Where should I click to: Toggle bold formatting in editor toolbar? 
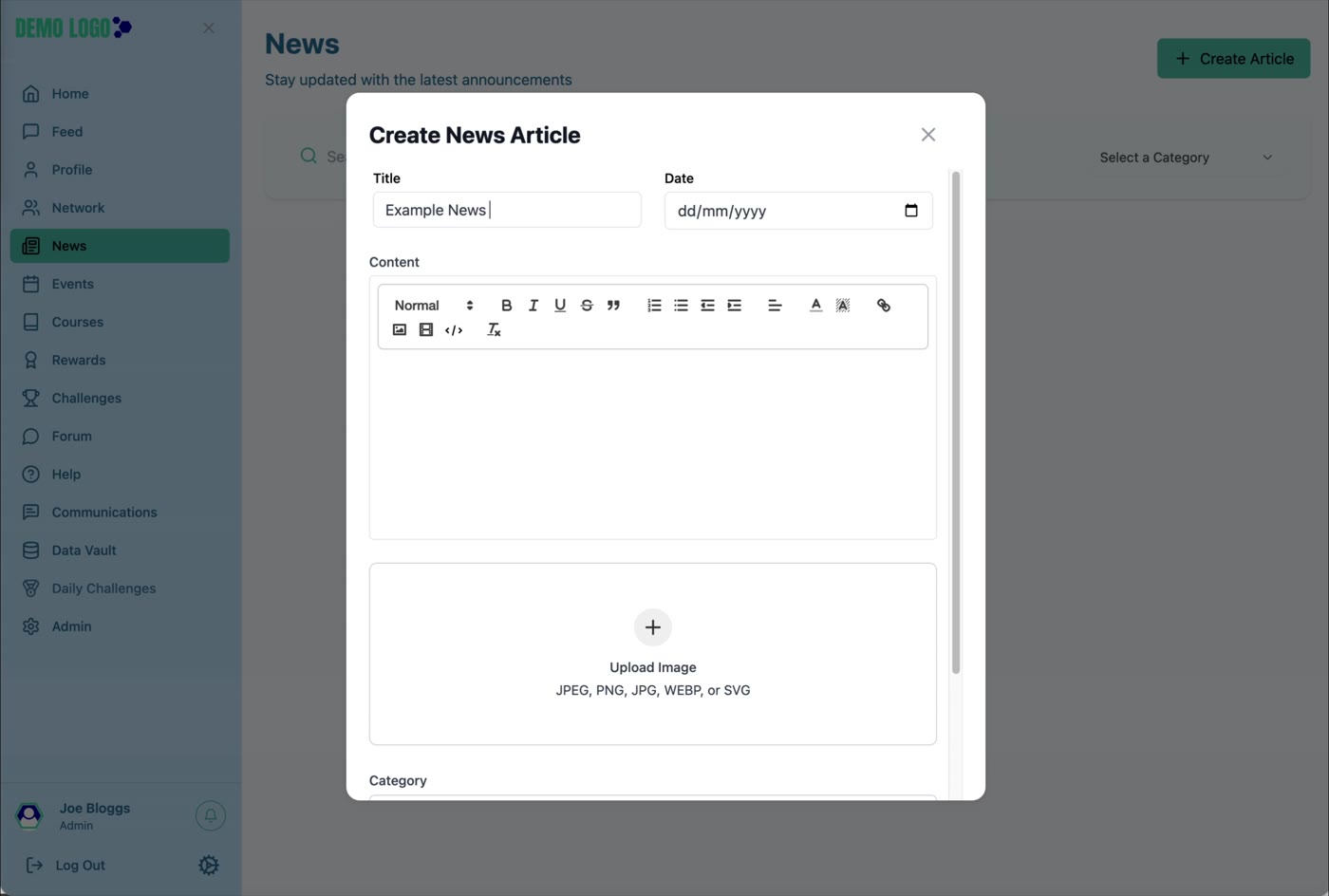pyautogui.click(x=506, y=306)
